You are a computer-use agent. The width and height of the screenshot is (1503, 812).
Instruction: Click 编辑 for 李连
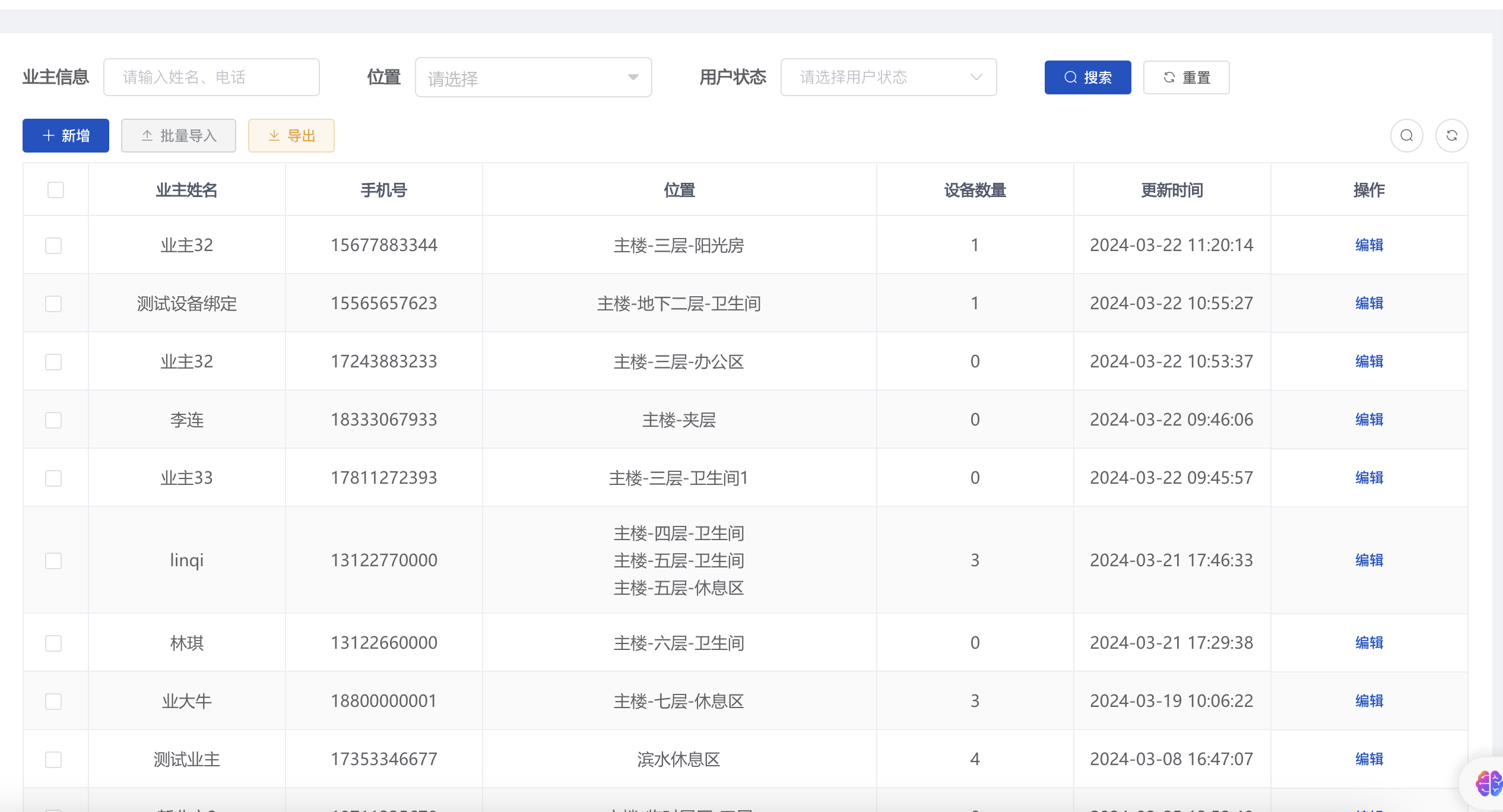(x=1369, y=420)
